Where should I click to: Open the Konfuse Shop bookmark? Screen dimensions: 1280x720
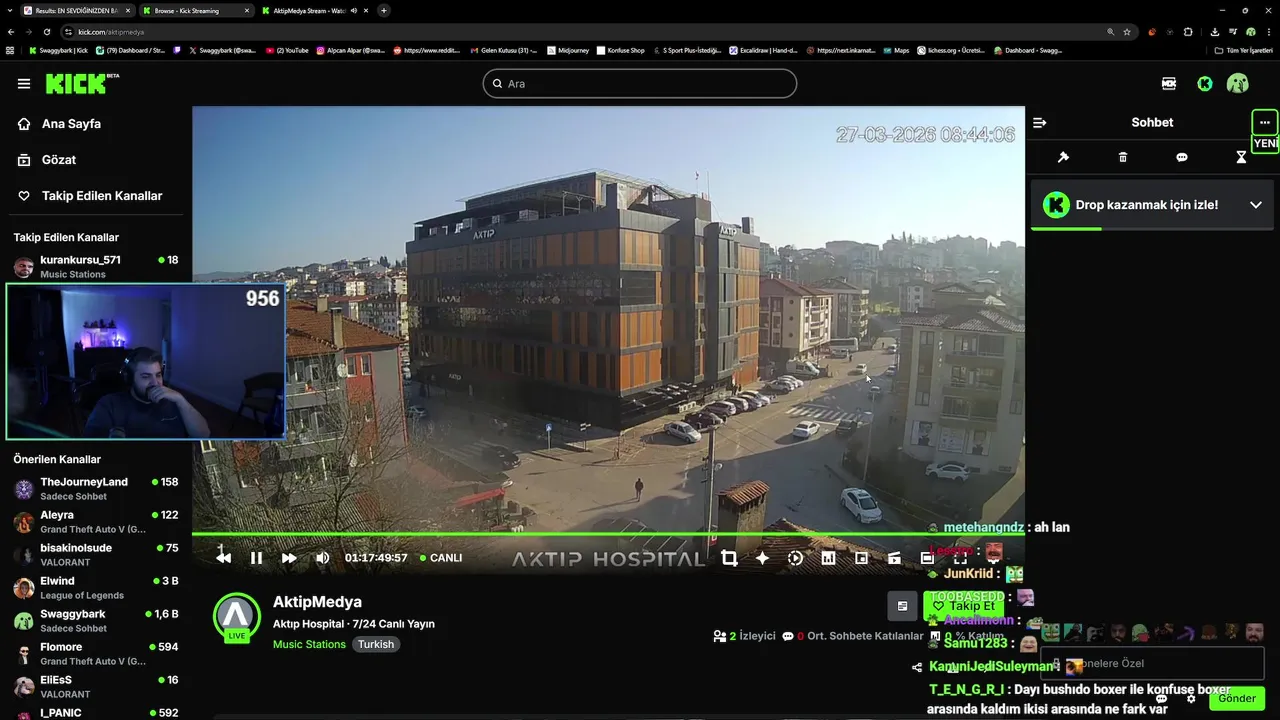click(621, 50)
